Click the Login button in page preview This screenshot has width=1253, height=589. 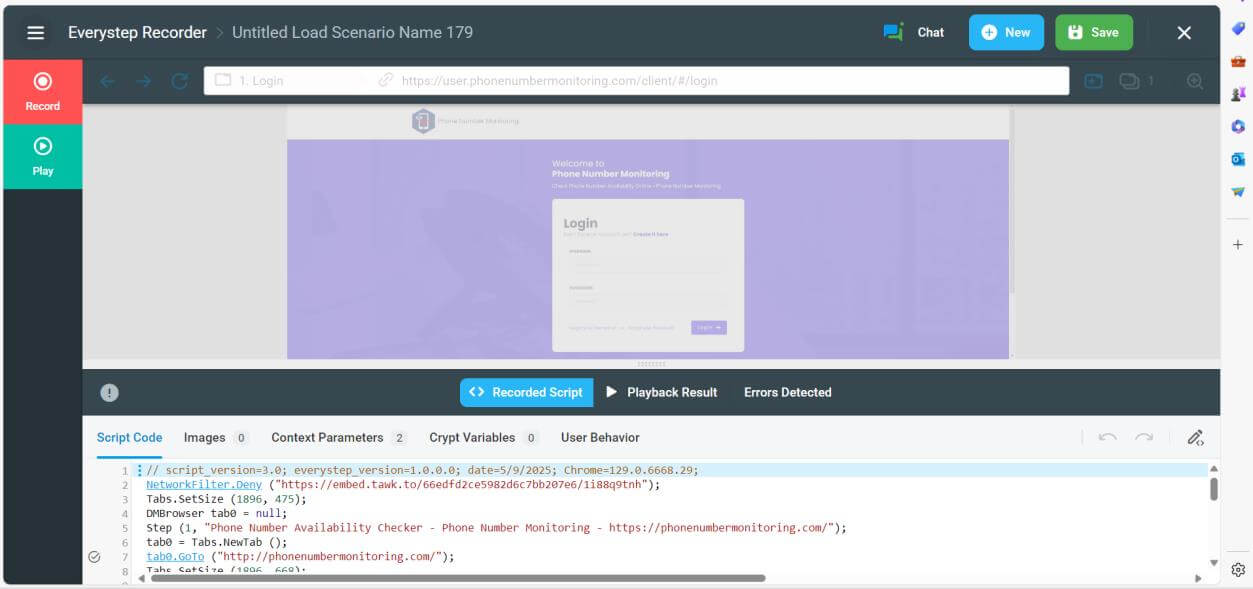point(708,327)
